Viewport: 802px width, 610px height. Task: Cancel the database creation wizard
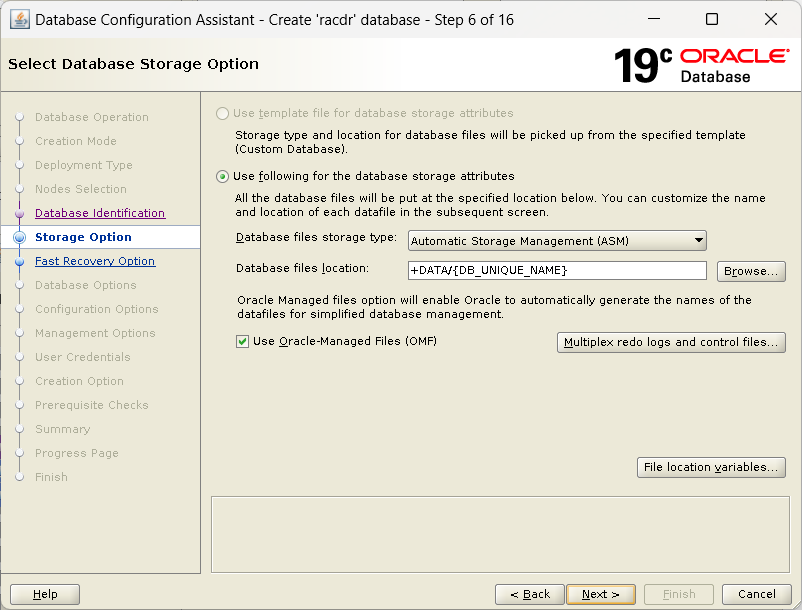click(x=756, y=594)
